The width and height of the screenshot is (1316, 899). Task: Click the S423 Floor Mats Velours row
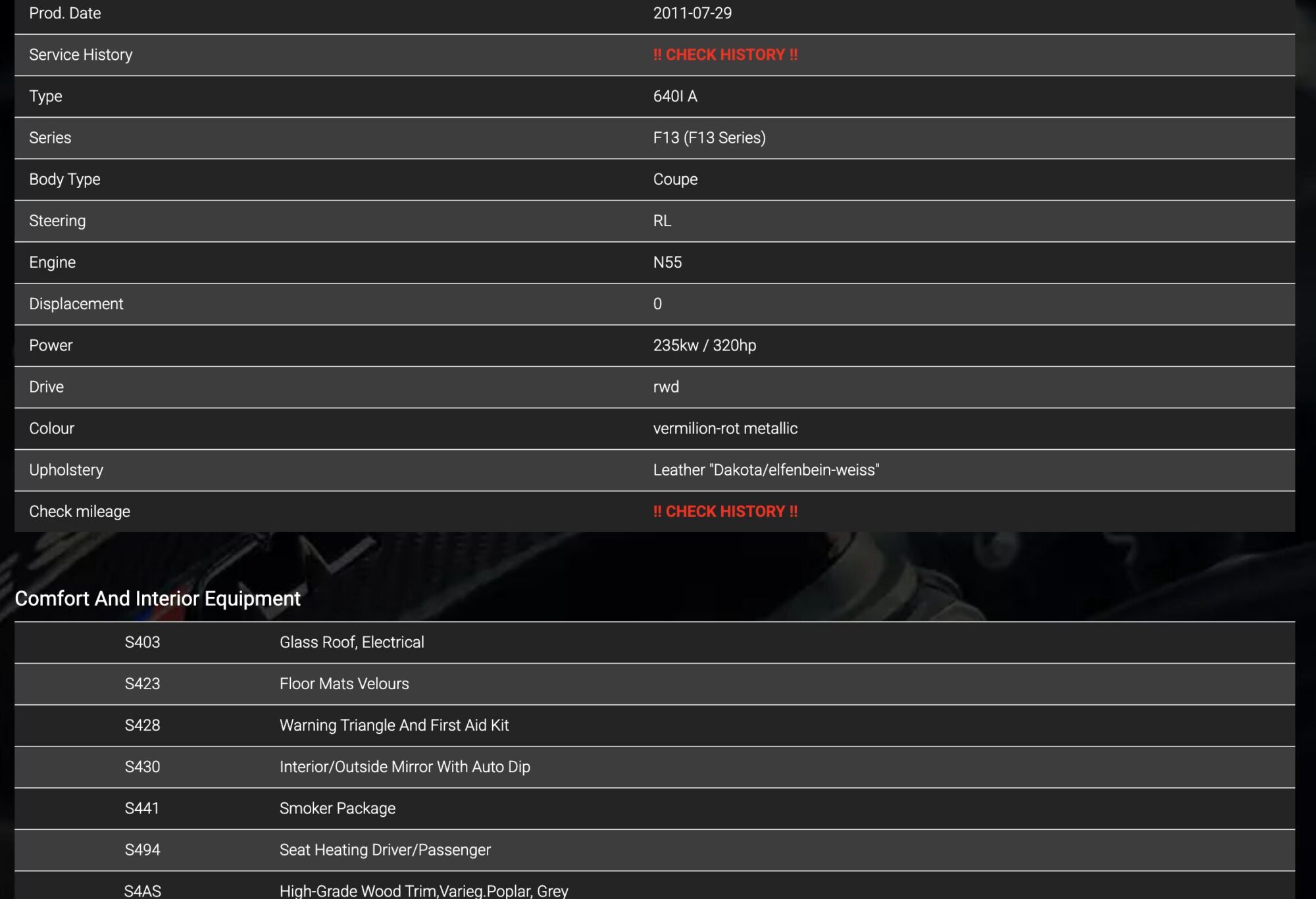(343, 684)
